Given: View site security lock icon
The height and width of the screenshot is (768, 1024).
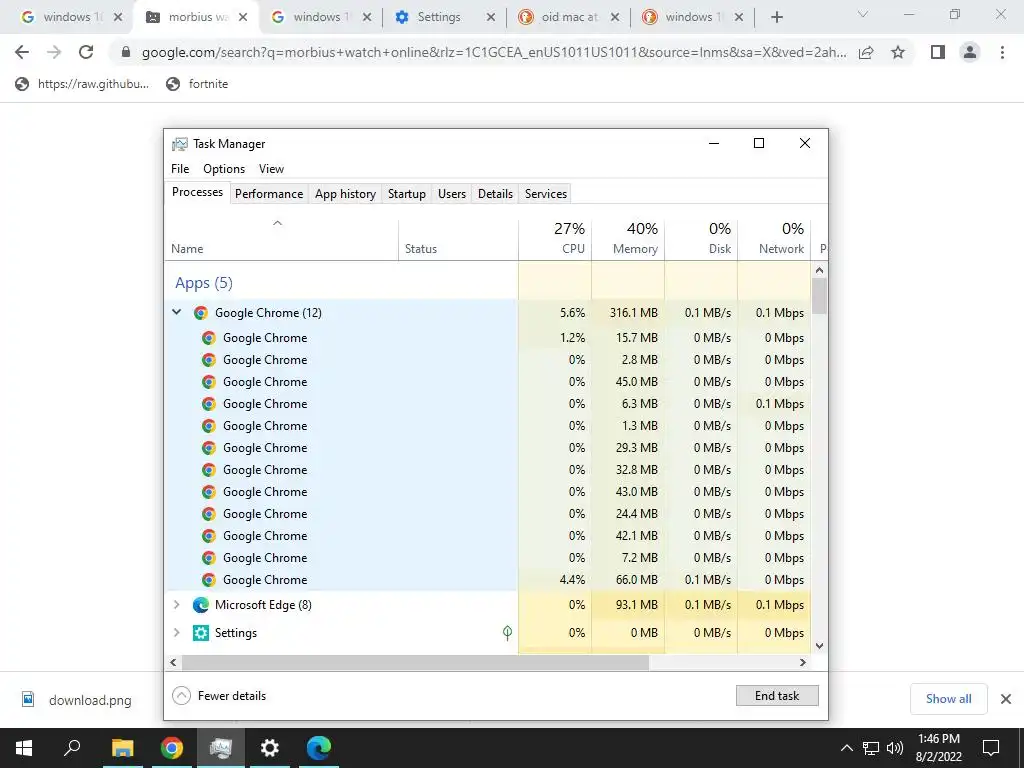Looking at the screenshot, I should tap(126, 53).
